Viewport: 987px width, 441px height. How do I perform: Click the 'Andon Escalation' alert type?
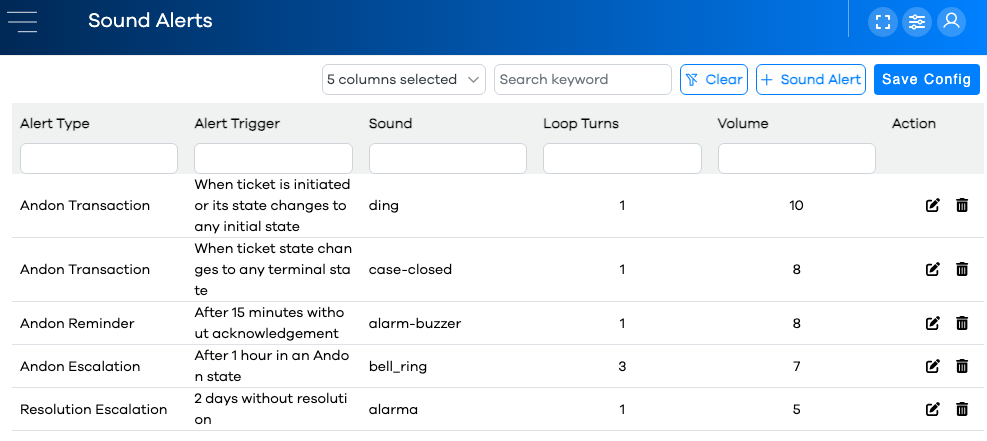[80, 366]
